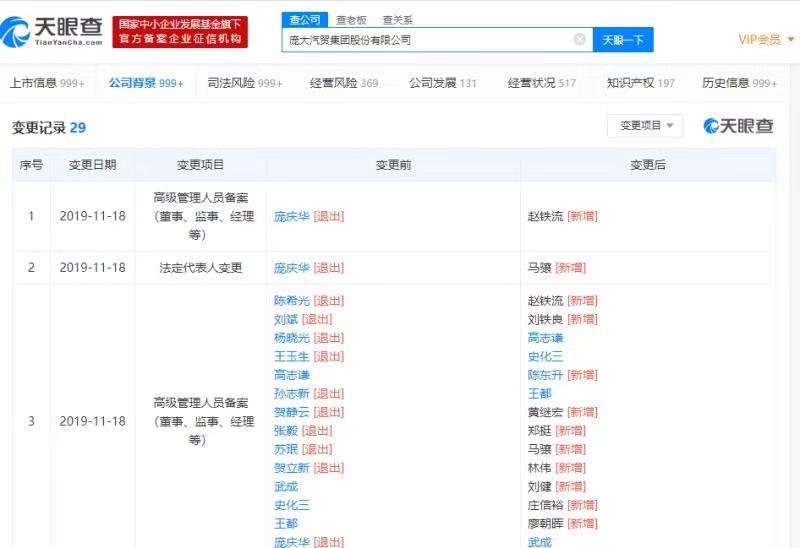
Task: Switch to the 查关系 search tab
Action: coord(397,19)
